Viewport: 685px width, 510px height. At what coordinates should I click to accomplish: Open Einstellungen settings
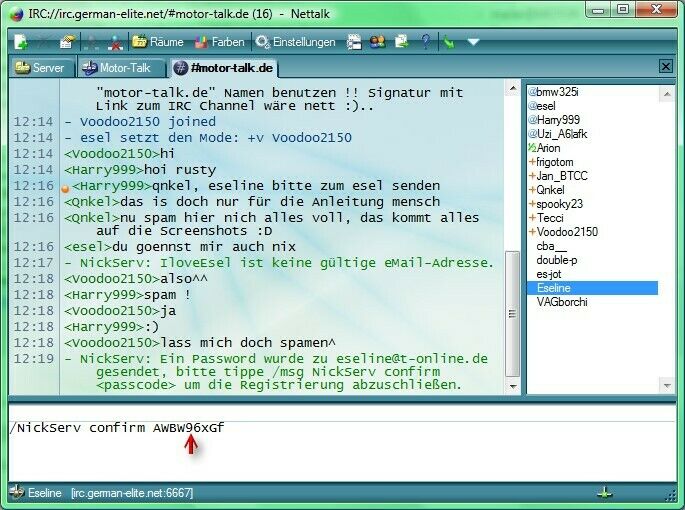pyautogui.click(x=296, y=42)
